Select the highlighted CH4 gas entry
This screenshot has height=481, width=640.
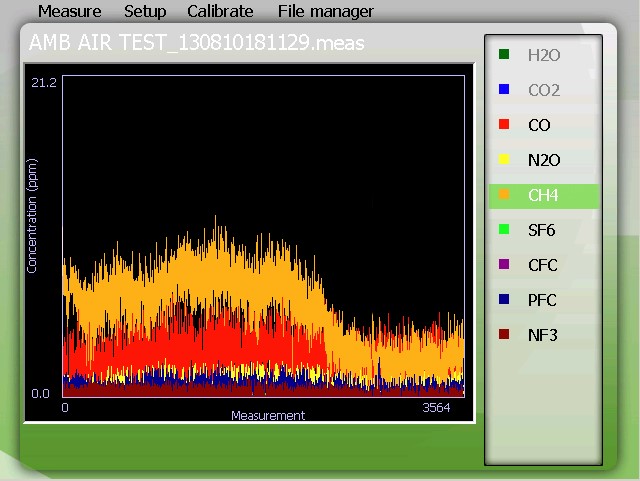[544, 195]
